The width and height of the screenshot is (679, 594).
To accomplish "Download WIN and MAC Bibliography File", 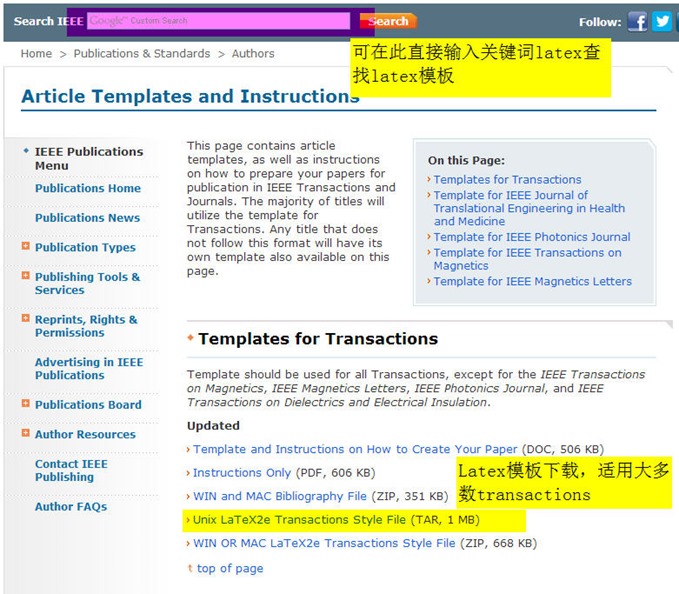I will (x=280, y=496).
